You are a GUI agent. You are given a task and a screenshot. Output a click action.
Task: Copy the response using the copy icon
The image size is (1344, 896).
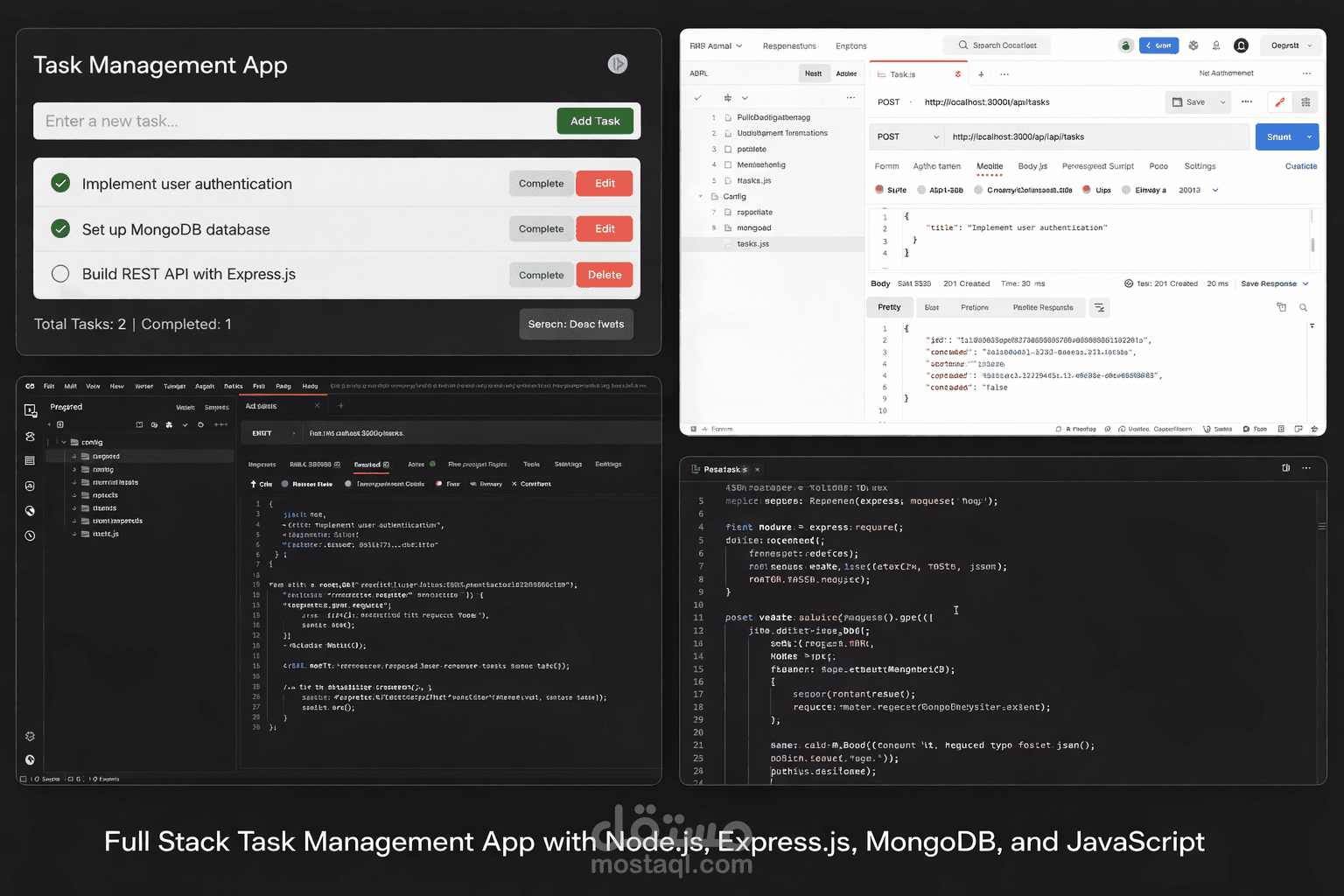(x=1281, y=307)
